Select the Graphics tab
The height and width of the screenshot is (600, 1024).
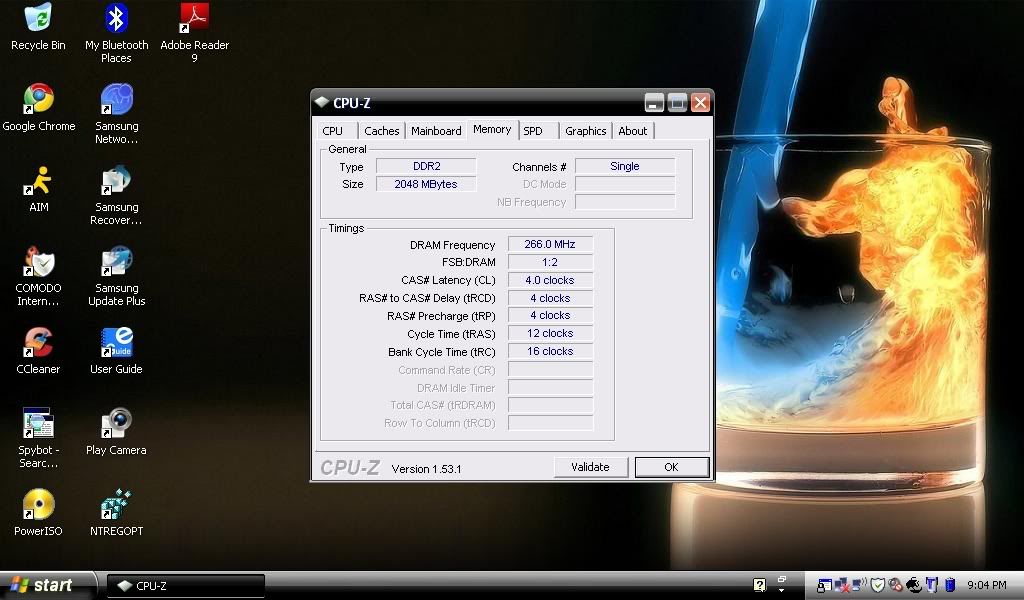point(585,131)
